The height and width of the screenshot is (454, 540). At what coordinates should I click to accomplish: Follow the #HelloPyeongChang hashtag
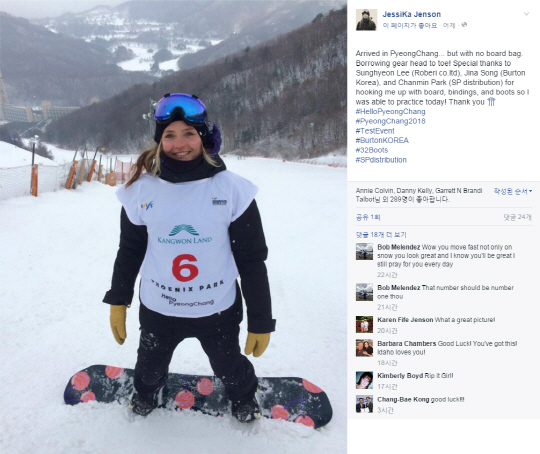(x=391, y=112)
